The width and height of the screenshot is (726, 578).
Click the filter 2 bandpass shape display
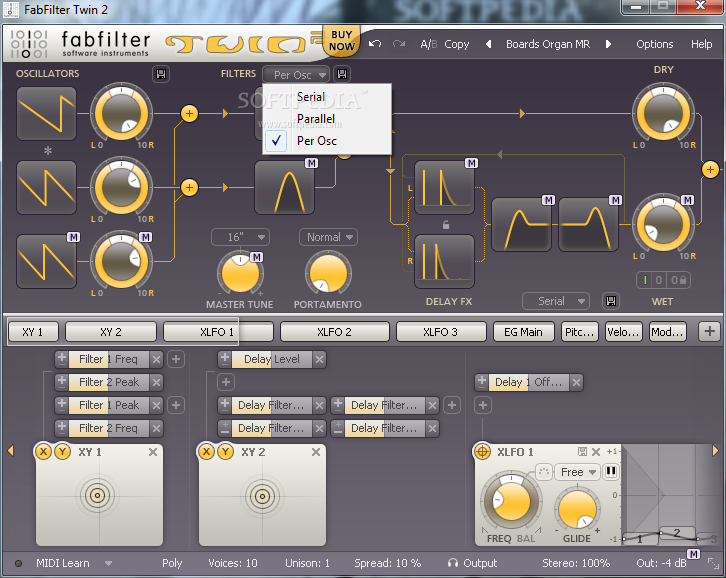pos(284,188)
